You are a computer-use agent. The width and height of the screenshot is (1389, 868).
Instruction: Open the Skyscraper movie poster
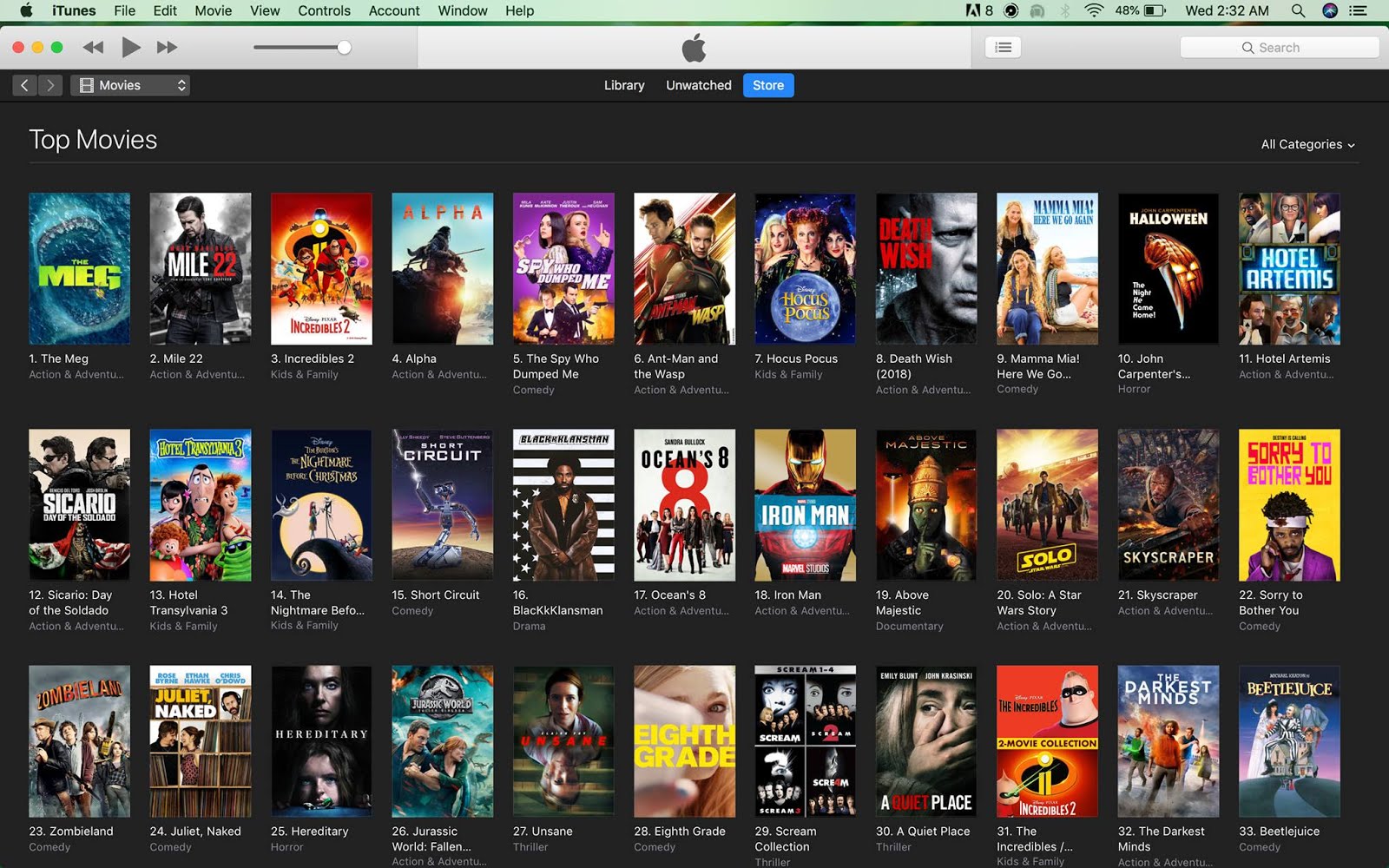1168,505
